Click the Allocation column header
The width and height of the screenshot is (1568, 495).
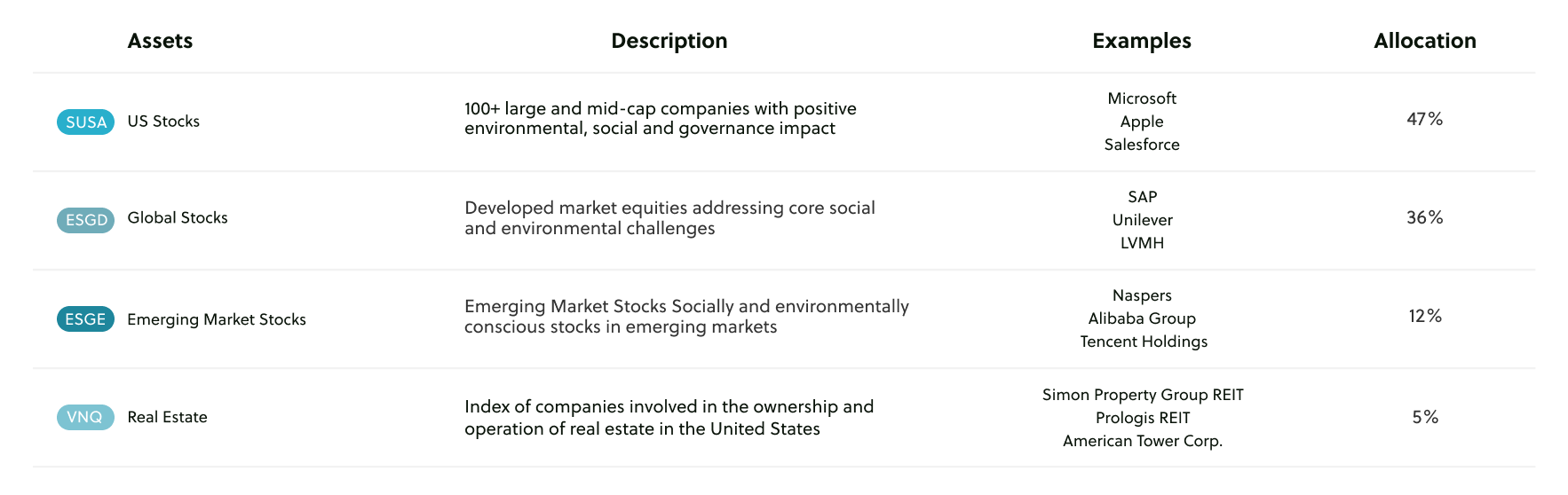click(x=1424, y=41)
